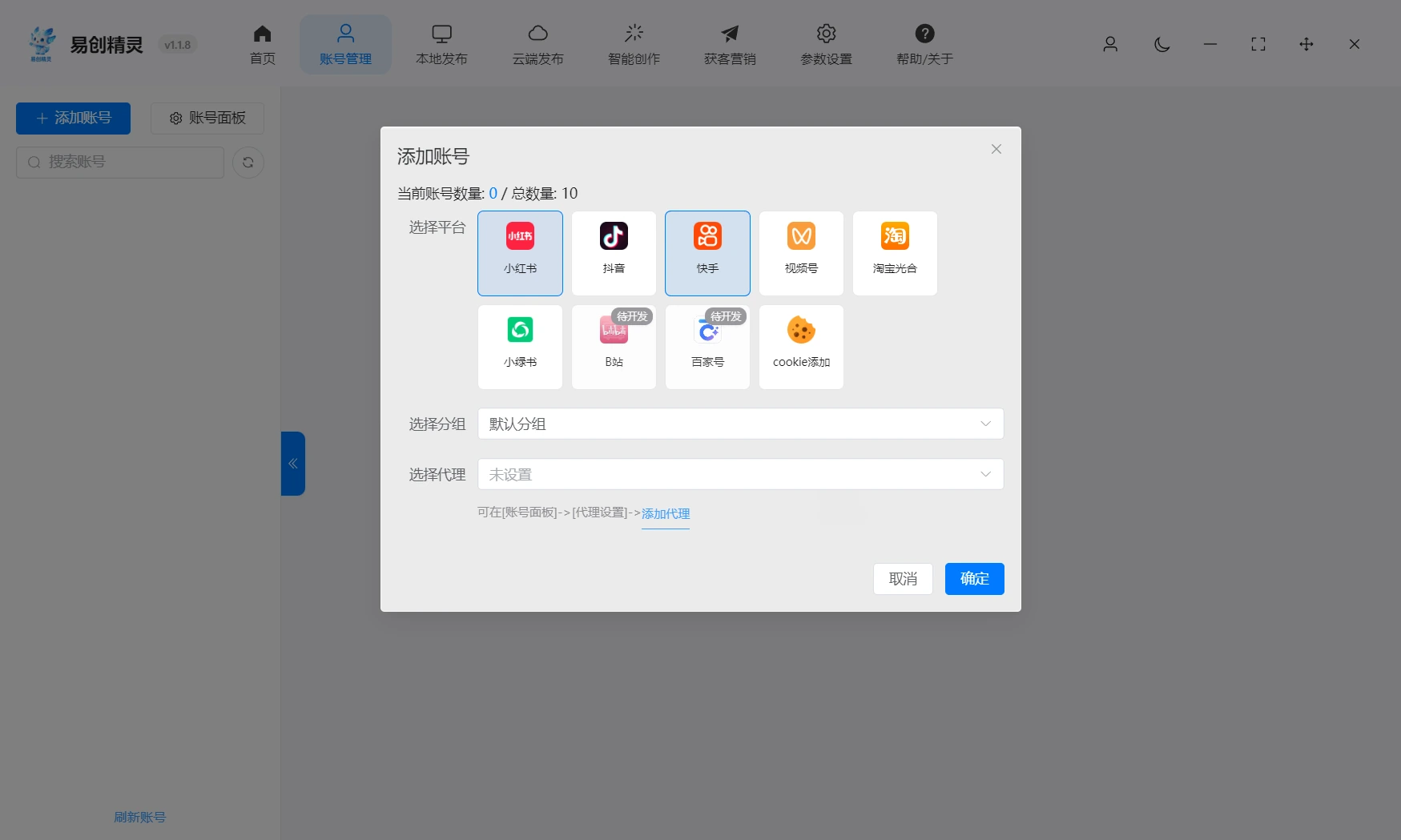
Task: Go to the 首页 tab
Action: tap(262, 45)
